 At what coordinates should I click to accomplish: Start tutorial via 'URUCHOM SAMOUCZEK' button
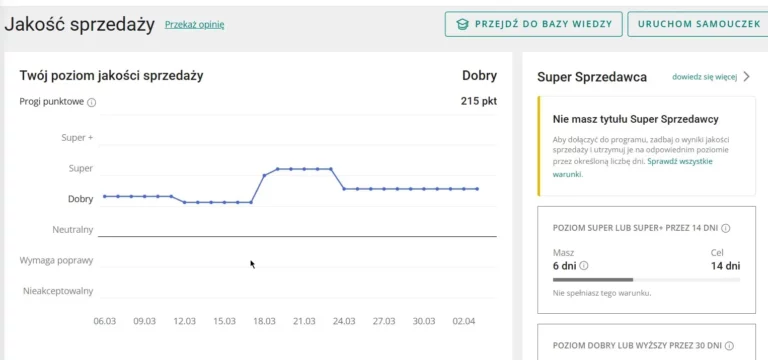point(698,24)
